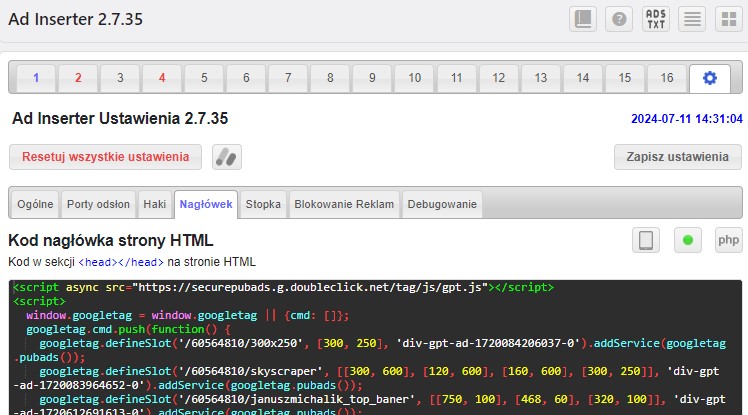
Task: Open the Ogólne settings tab
Action: pyautogui.click(x=35, y=204)
